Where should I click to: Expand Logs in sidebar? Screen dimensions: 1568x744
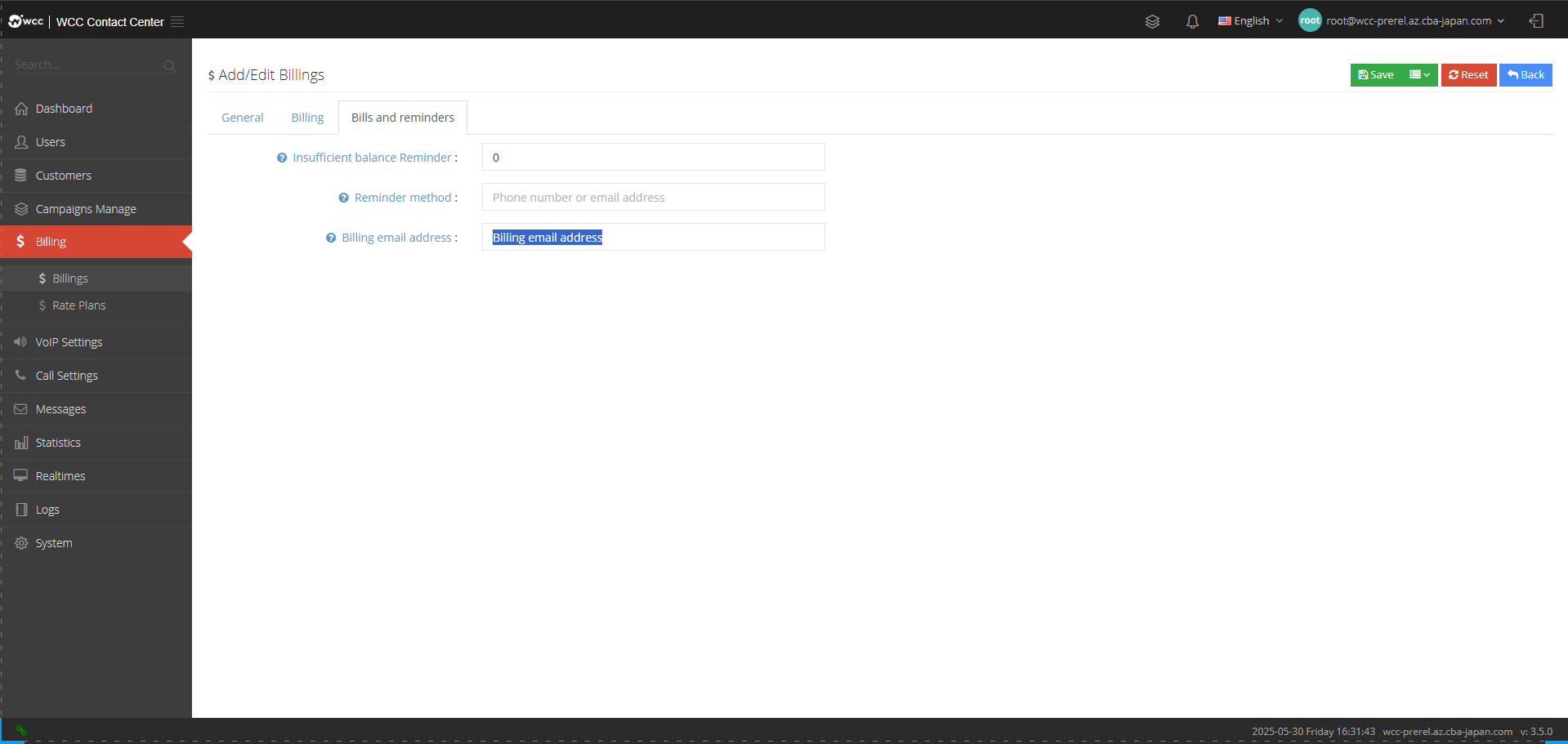pos(96,510)
